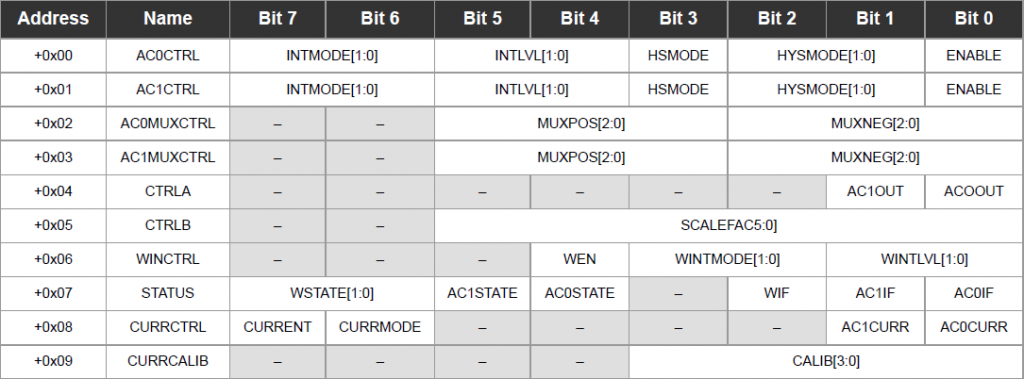The height and width of the screenshot is (379, 1024).
Task: Click the AC1CTRL register name
Action: (168, 90)
